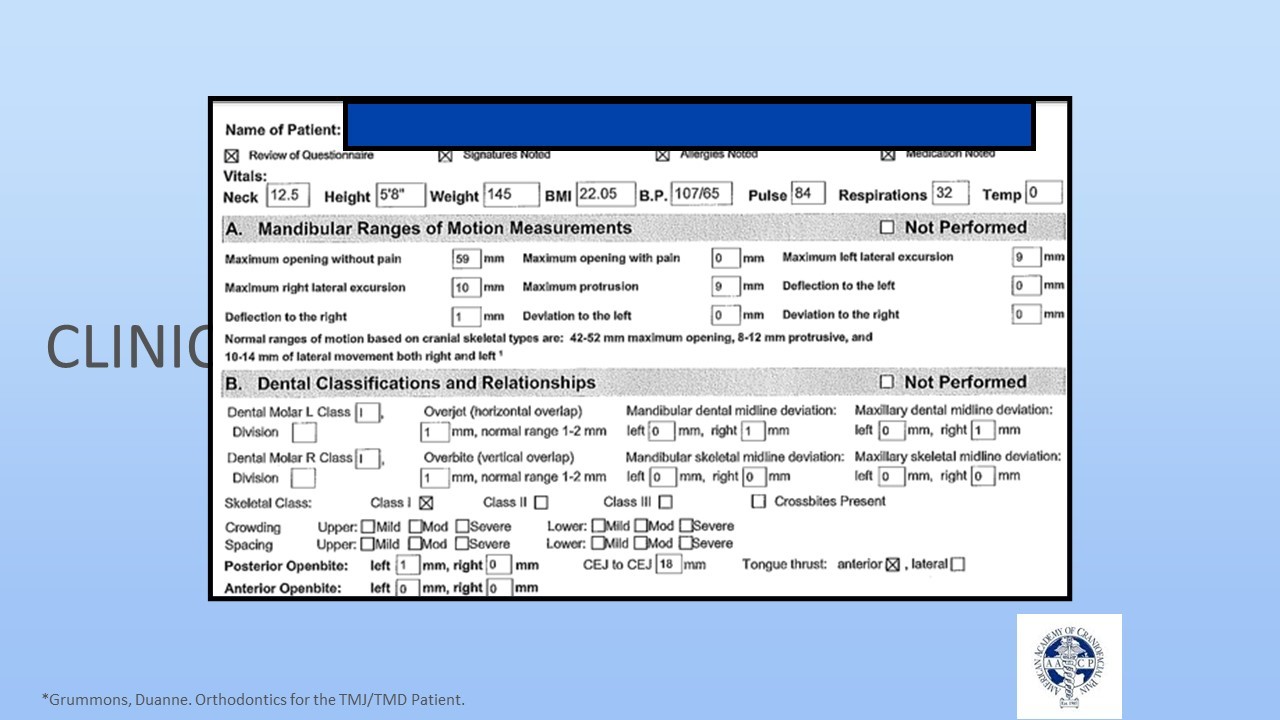Click the partially hidden CLINIC slide title

click(x=127, y=346)
